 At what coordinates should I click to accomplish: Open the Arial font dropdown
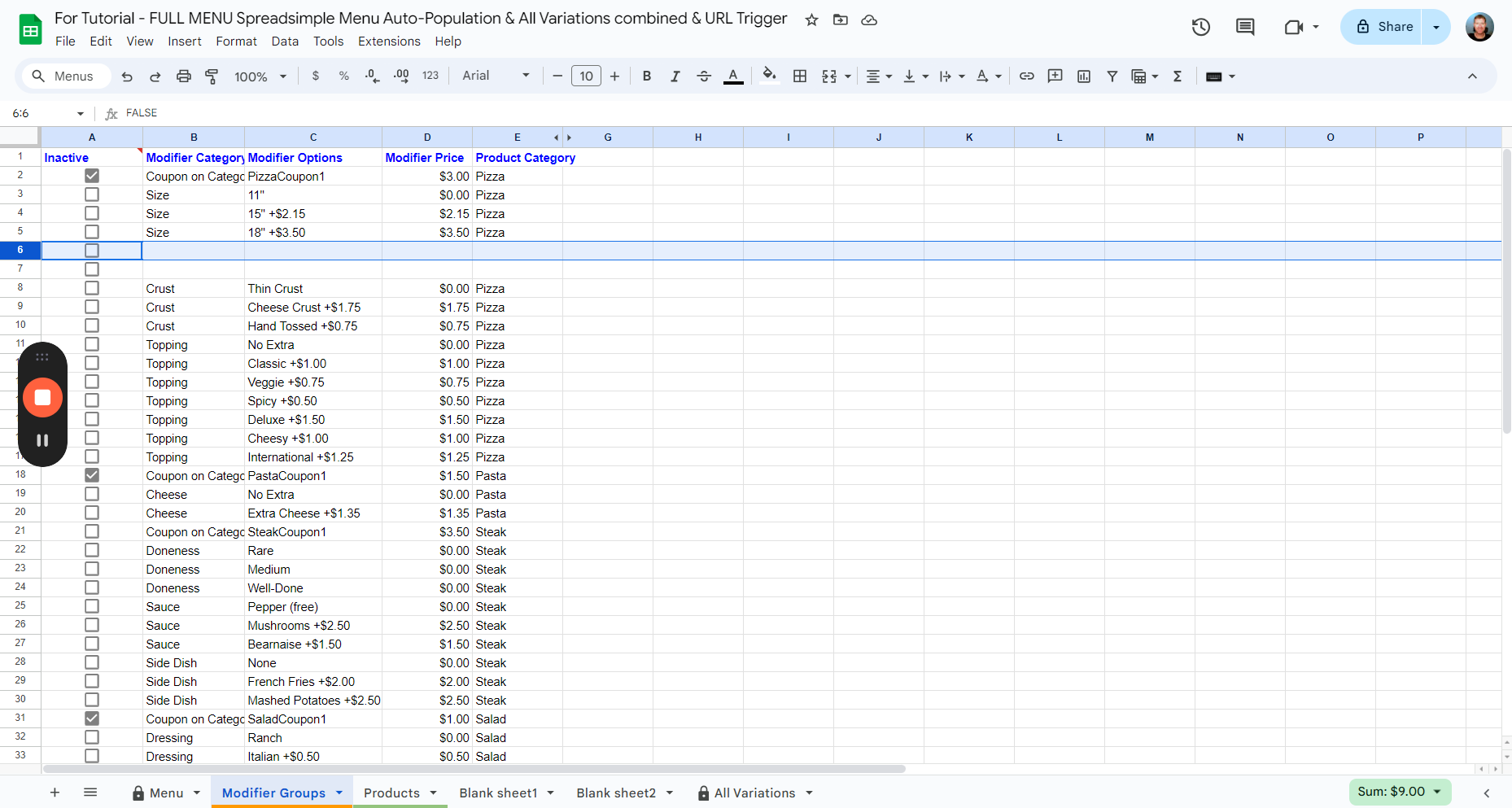click(x=496, y=76)
